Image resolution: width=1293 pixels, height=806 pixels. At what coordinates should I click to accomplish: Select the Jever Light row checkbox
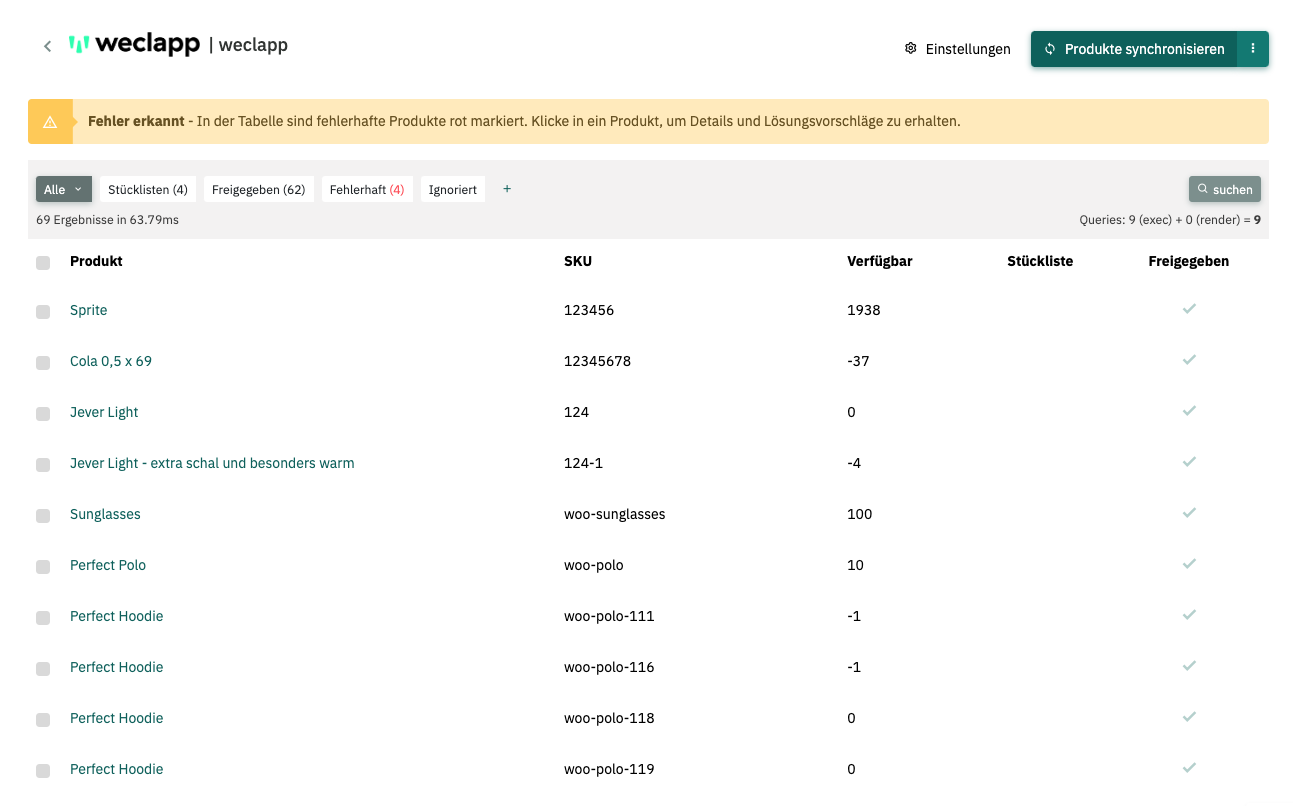pos(43,414)
